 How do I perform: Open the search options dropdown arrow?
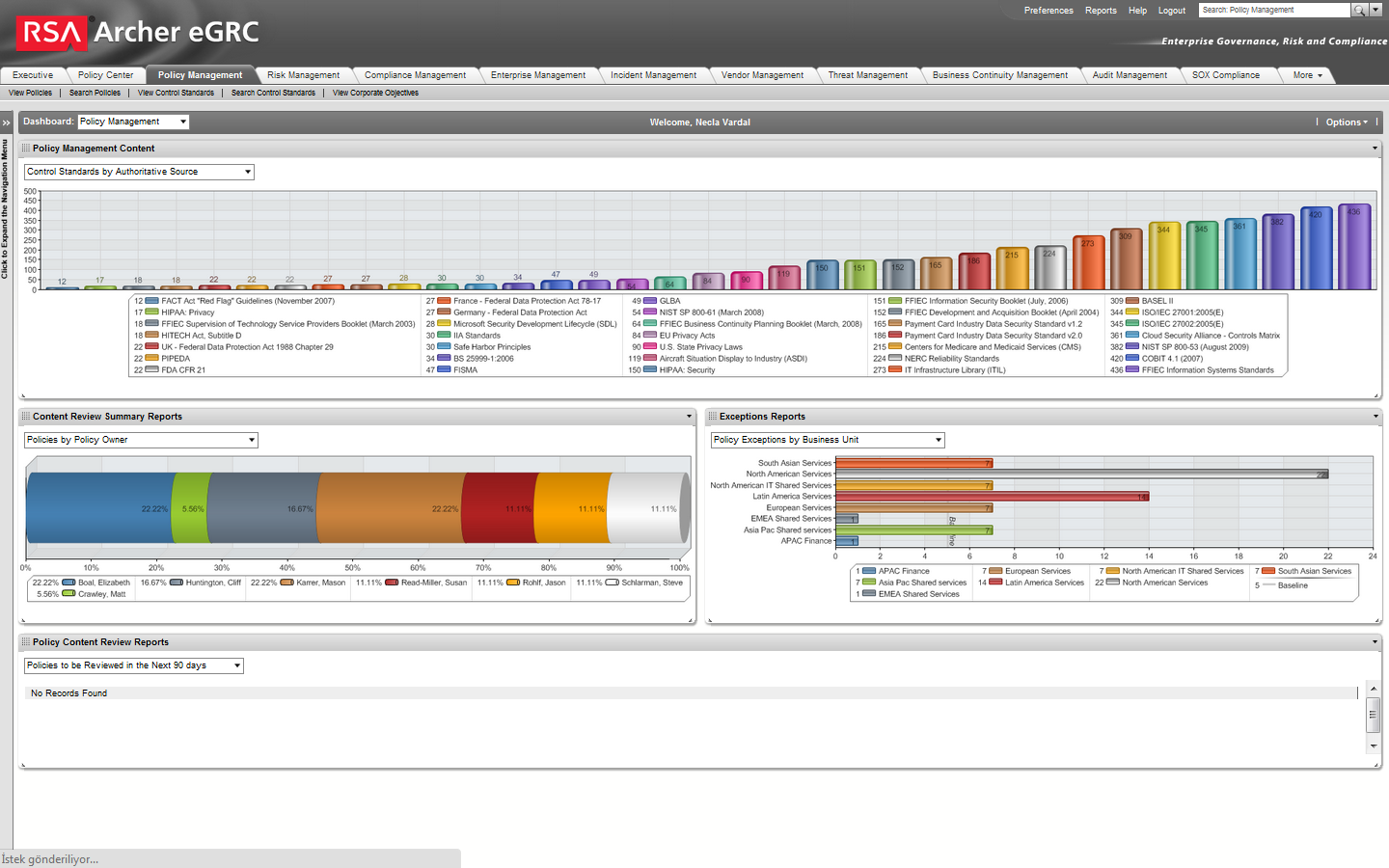(x=1375, y=10)
